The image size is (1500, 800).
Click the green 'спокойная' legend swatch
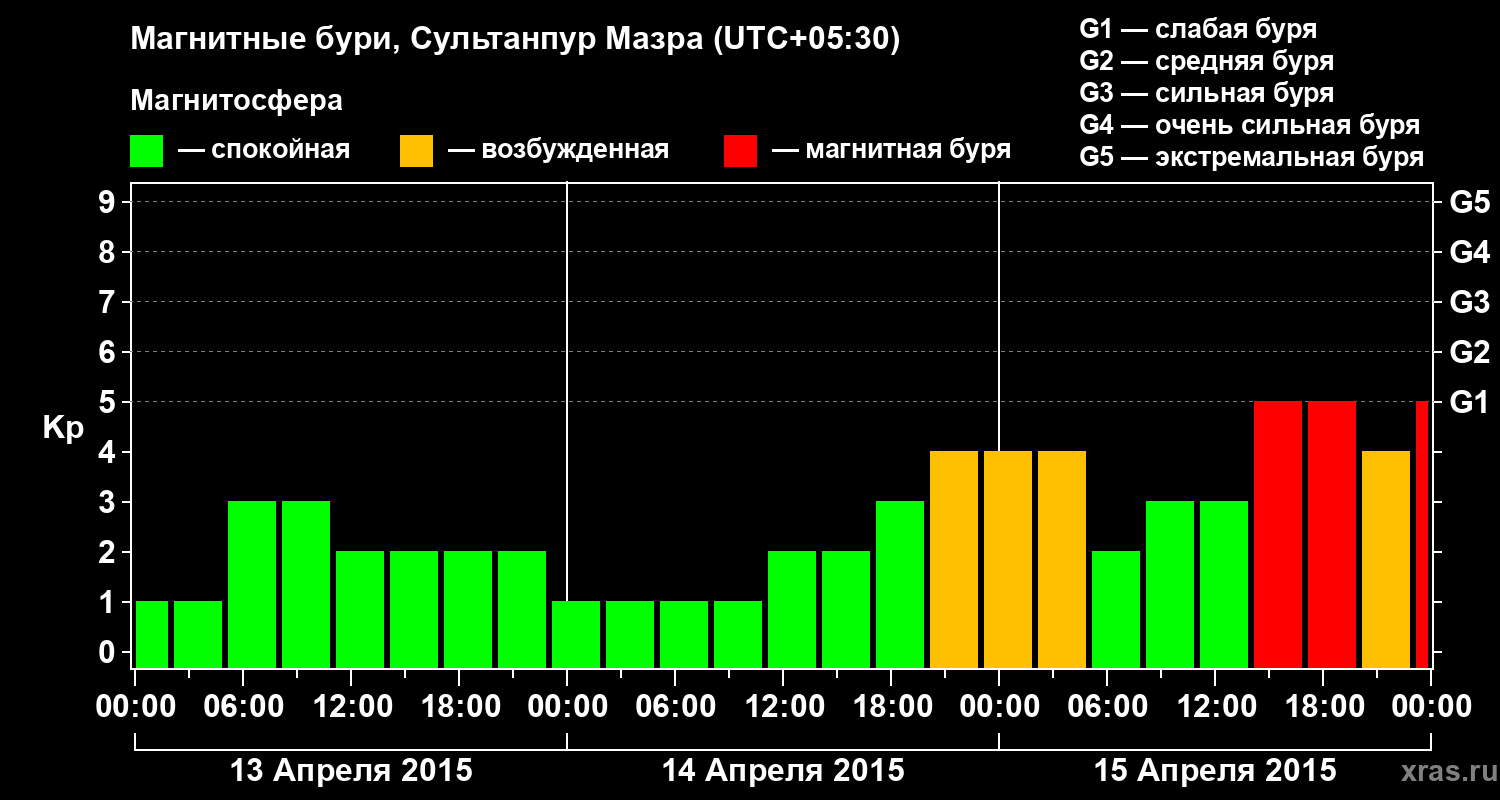147,151
